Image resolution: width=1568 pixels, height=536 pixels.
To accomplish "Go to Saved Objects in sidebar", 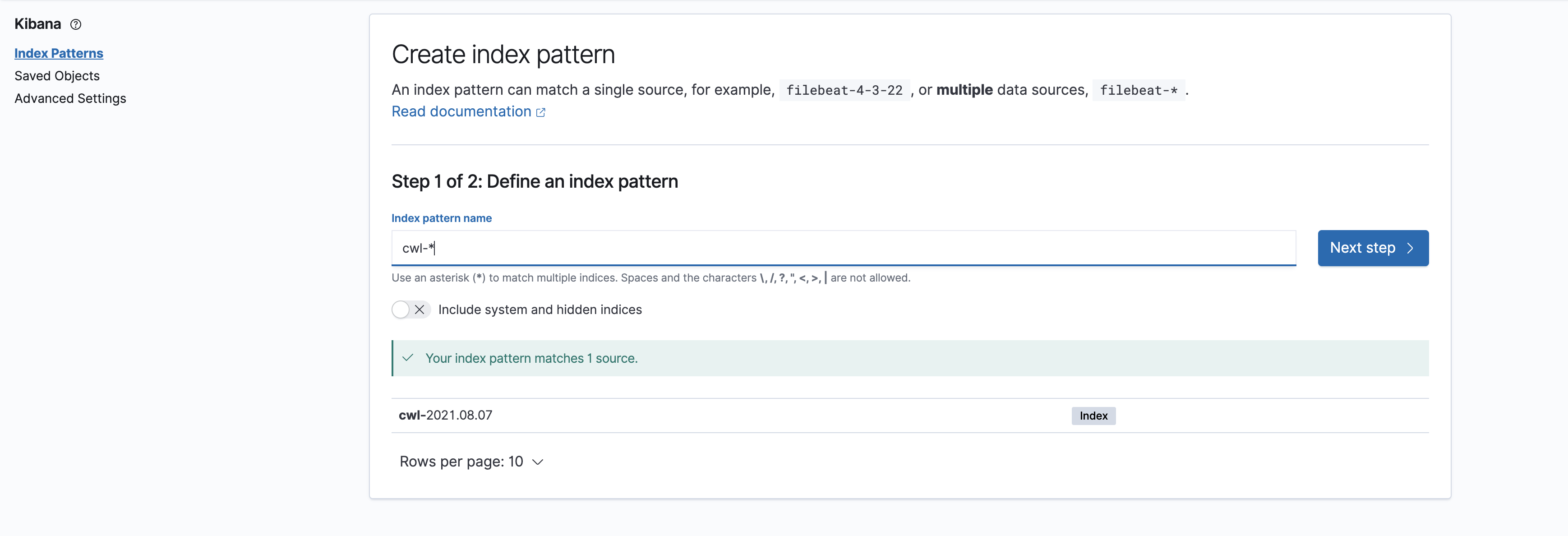I will [56, 76].
